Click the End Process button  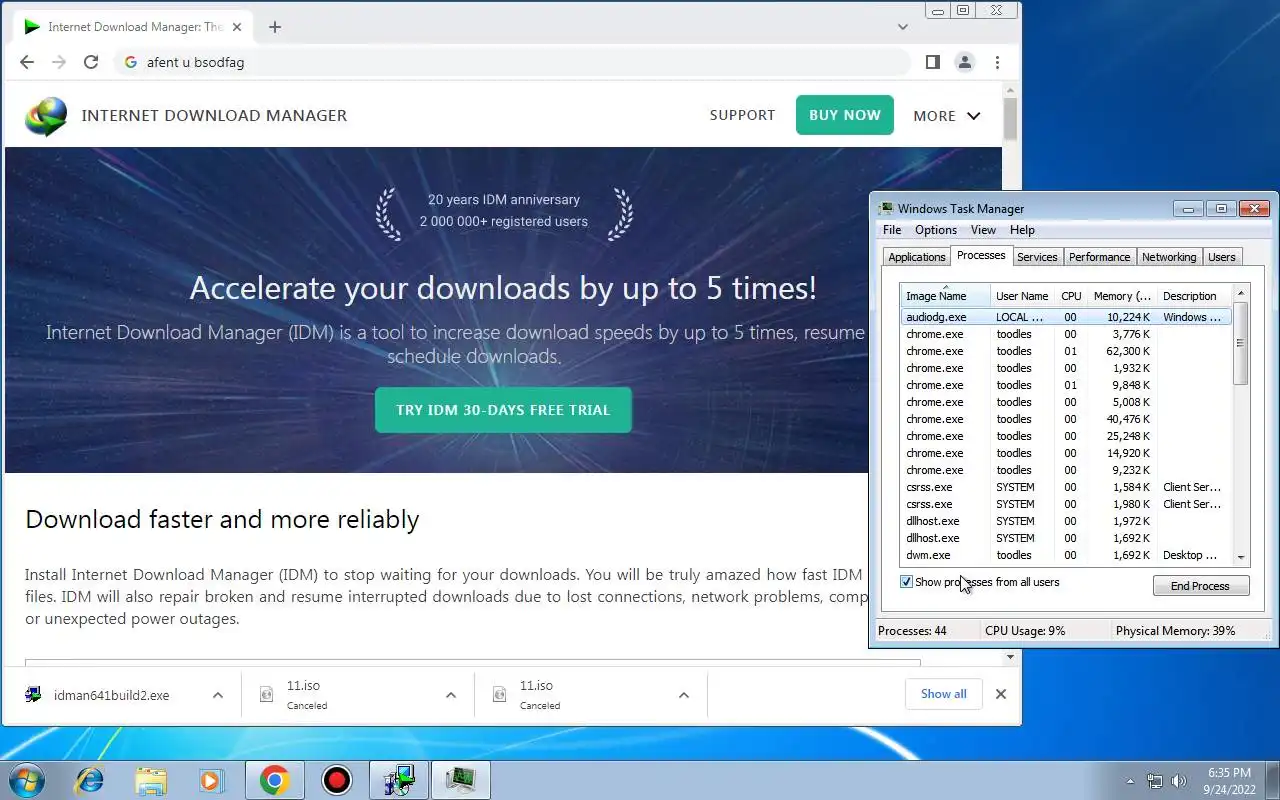pyautogui.click(x=1200, y=586)
